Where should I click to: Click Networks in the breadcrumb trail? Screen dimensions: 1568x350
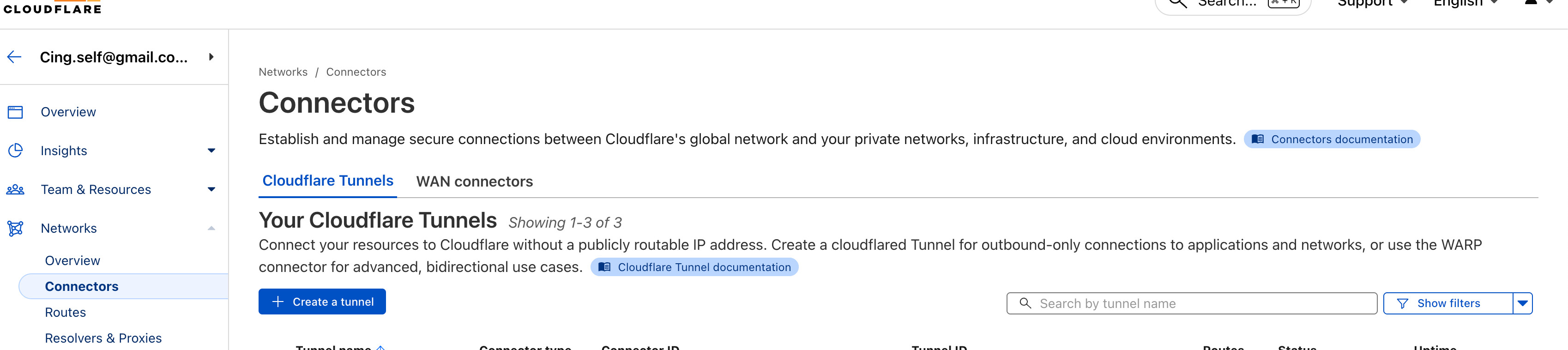click(x=283, y=72)
